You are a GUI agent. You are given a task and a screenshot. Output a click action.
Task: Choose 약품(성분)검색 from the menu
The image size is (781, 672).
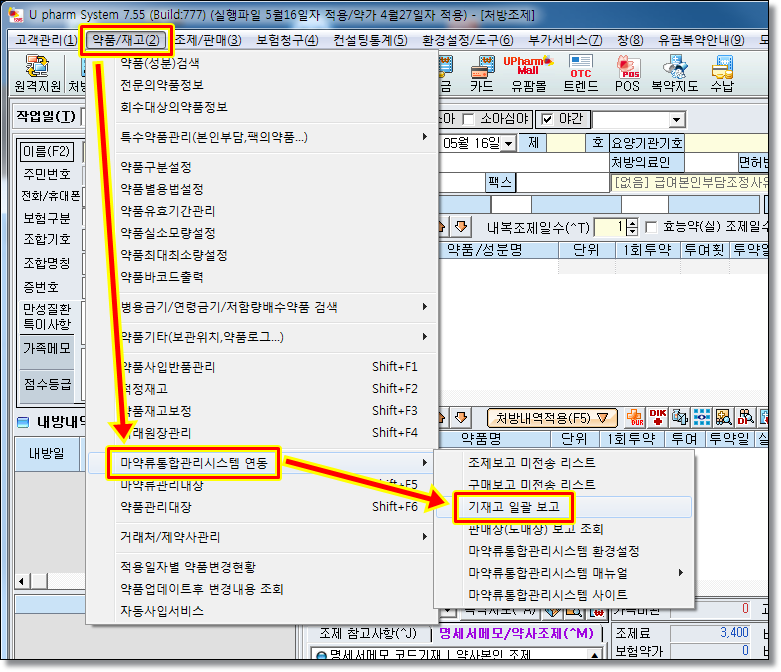coord(159,63)
